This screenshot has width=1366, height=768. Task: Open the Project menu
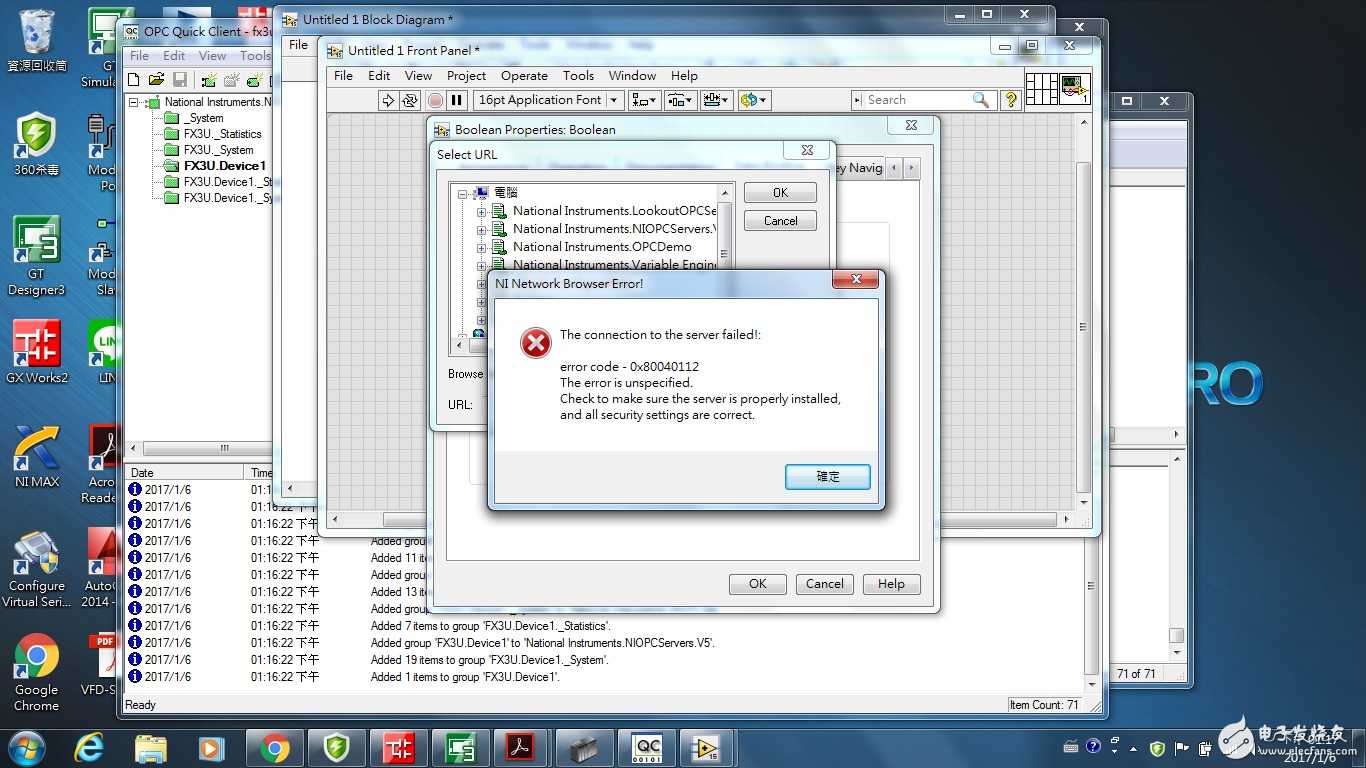coord(466,76)
